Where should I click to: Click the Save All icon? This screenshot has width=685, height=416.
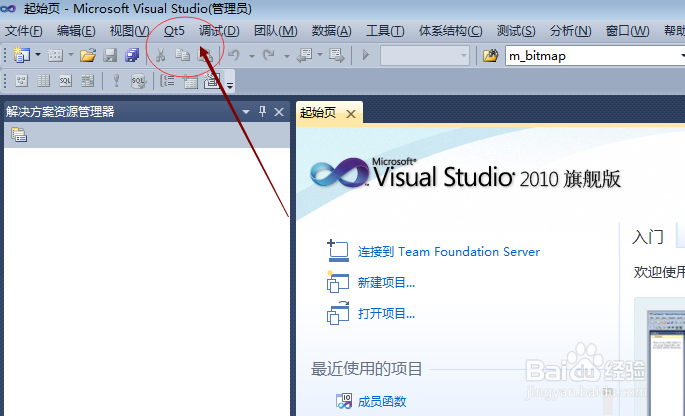pyautogui.click(x=131, y=55)
